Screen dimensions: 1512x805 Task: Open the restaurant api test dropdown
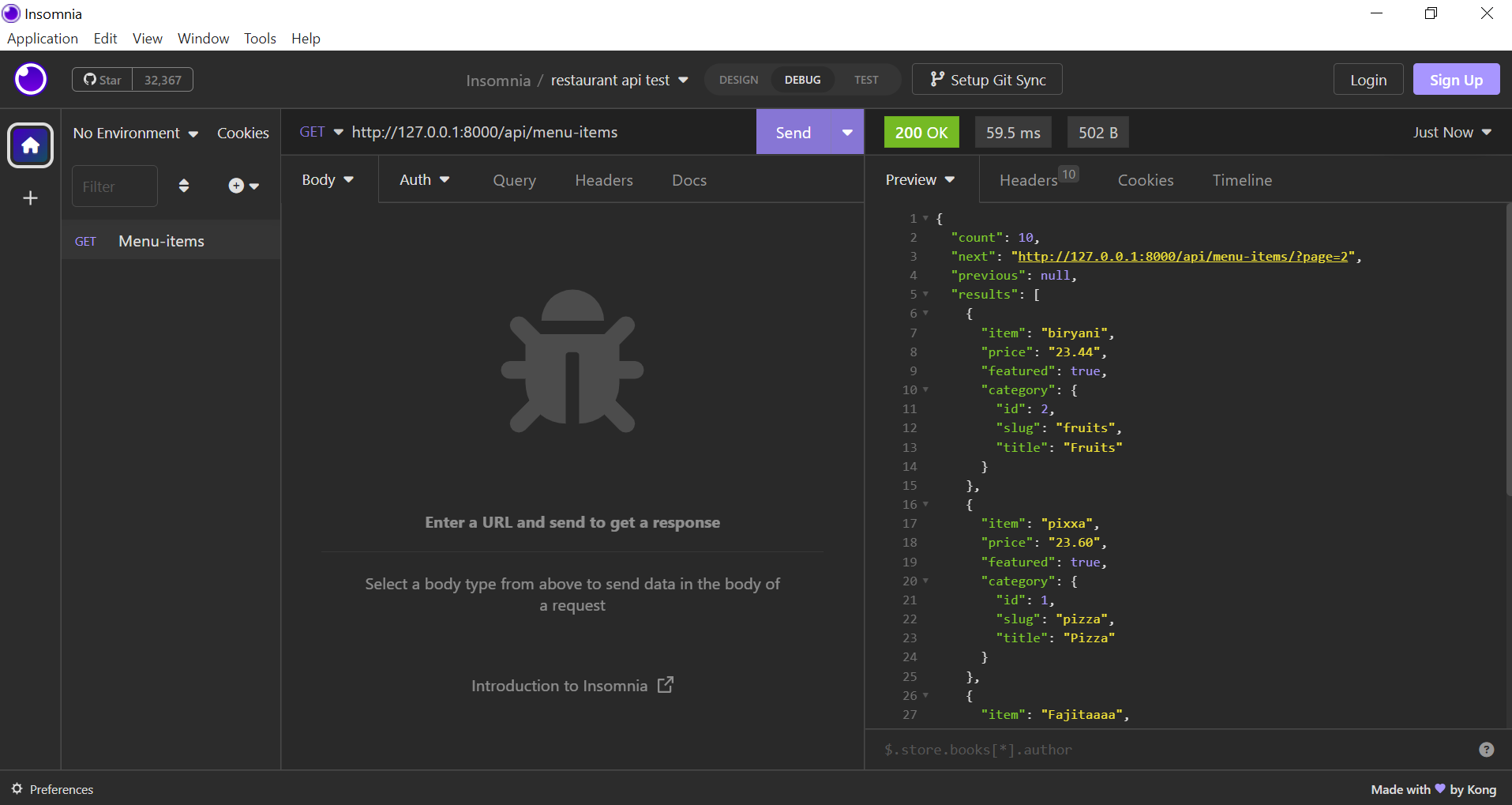(619, 80)
